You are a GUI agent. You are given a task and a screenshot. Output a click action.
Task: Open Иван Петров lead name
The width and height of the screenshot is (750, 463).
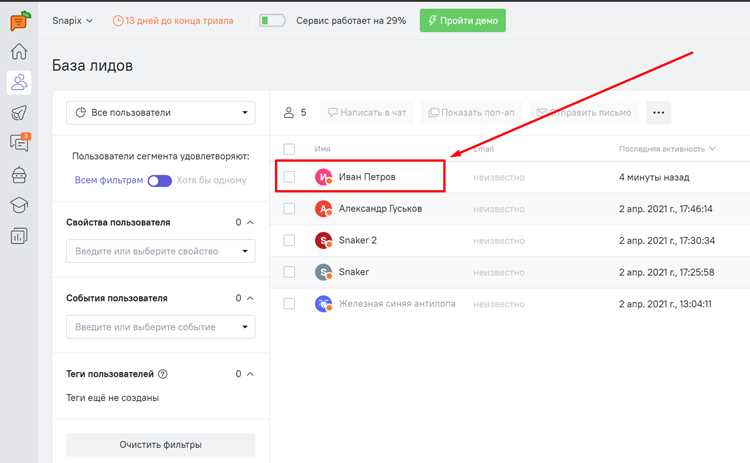pyautogui.click(x=367, y=177)
